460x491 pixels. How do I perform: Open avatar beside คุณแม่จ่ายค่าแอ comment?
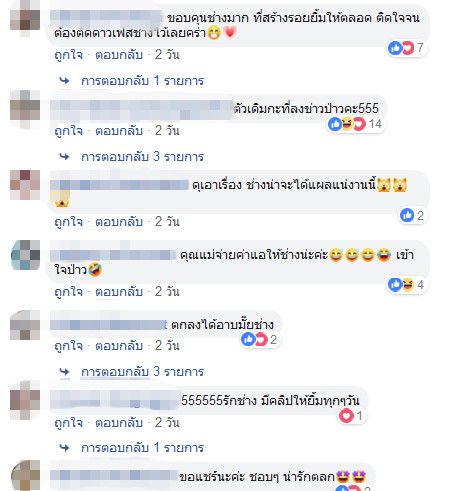click(25, 255)
